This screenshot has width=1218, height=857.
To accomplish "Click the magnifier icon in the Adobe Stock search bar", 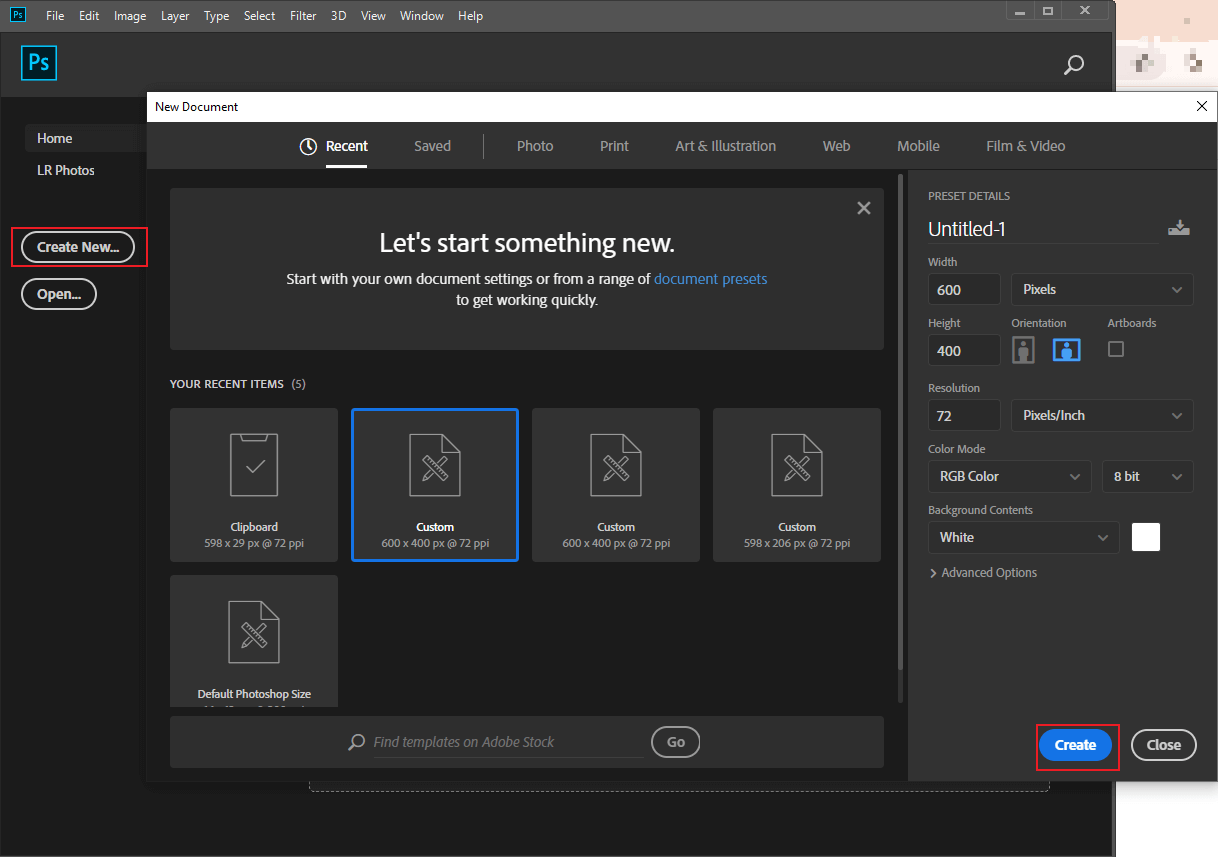I will click(356, 742).
